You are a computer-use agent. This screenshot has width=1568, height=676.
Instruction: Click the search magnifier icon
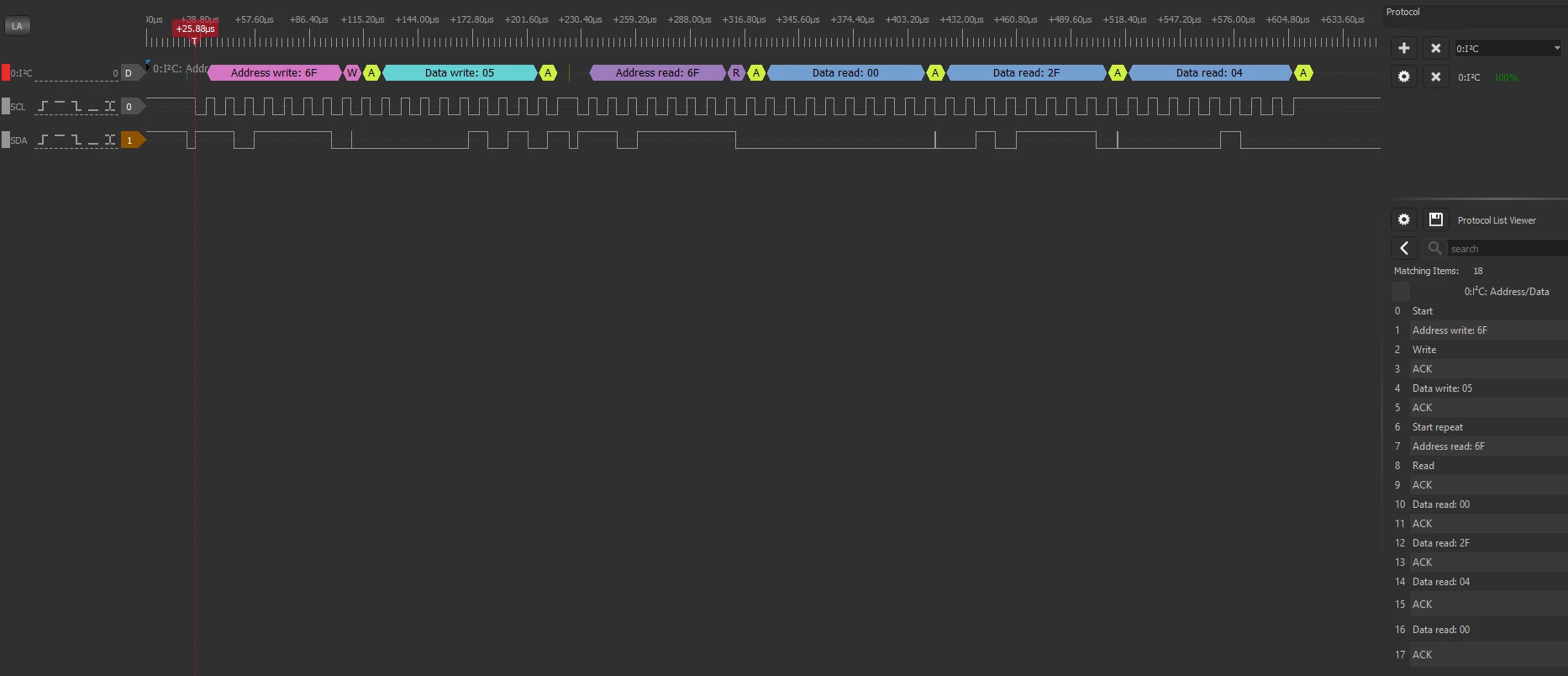tap(1434, 248)
